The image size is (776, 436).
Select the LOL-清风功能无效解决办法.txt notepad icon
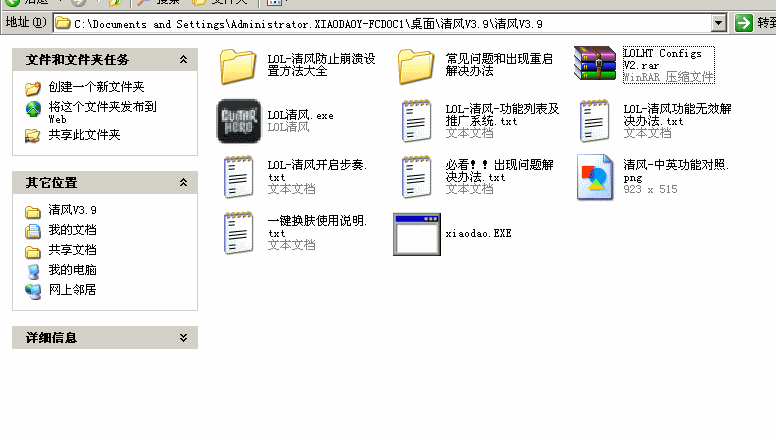tap(594, 121)
